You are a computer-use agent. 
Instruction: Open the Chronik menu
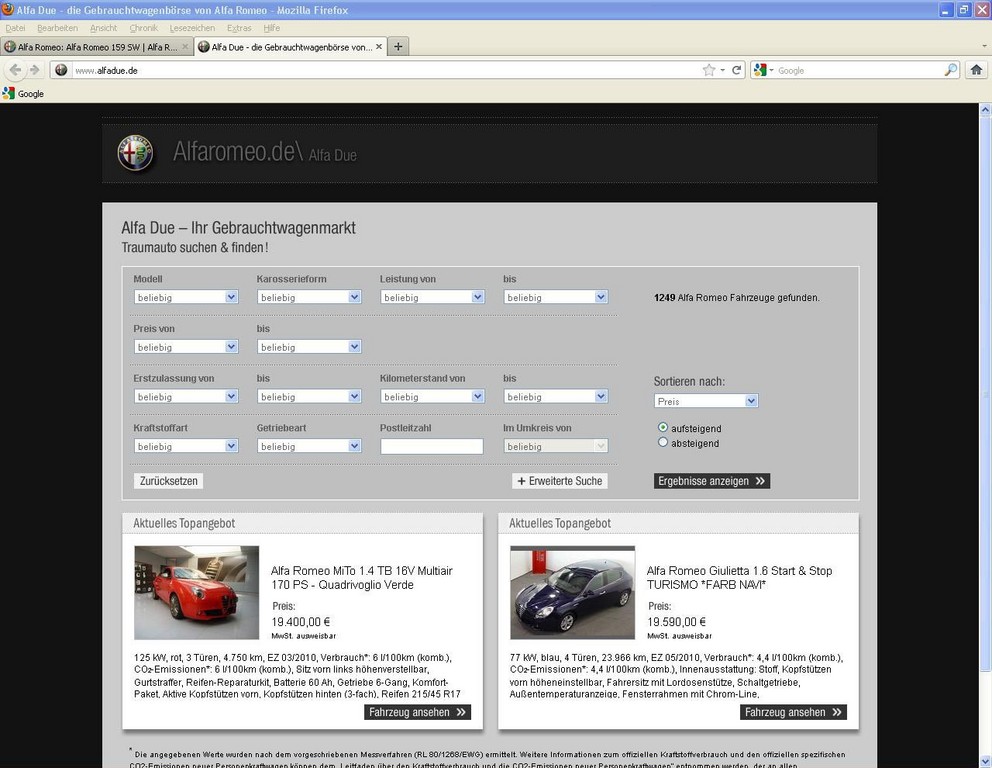click(x=144, y=28)
